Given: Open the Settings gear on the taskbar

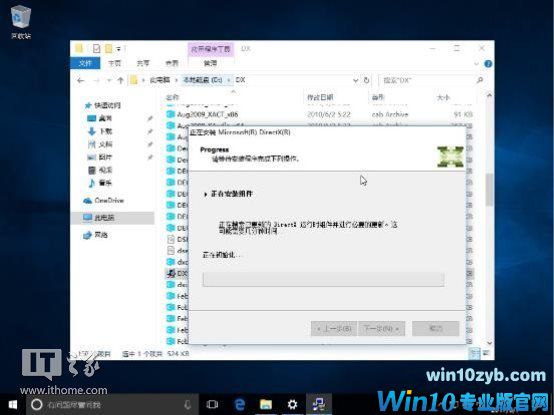Looking at the screenshot, I should click(292, 405).
